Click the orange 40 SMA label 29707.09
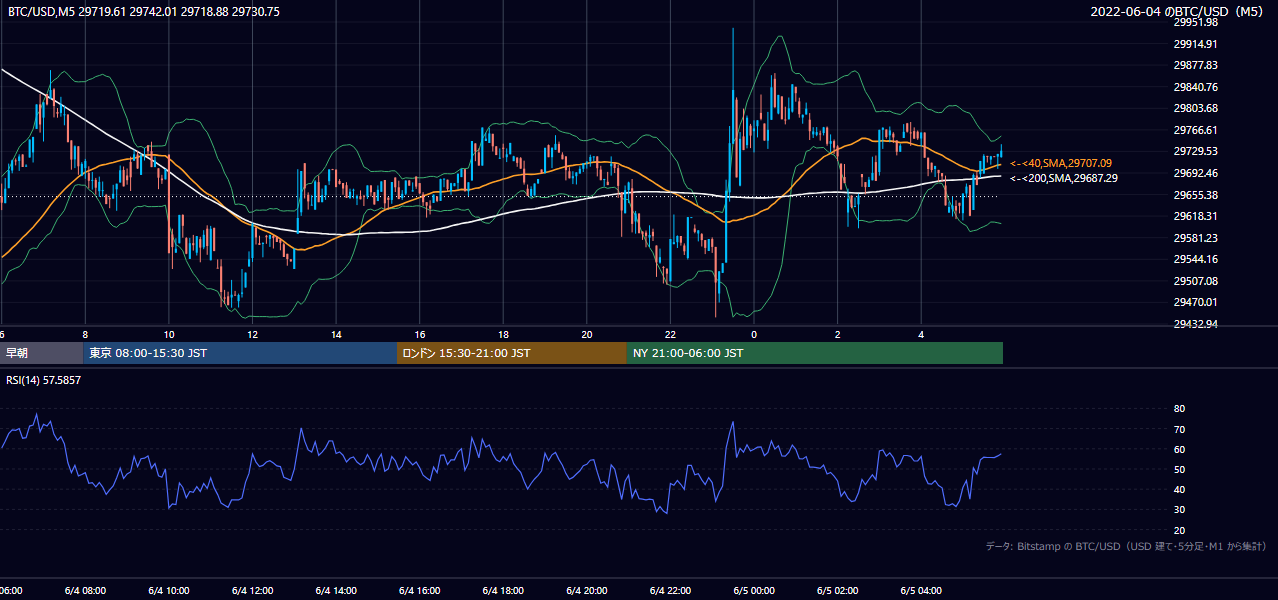This screenshot has height=600, width=1278. pyautogui.click(x=1061, y=163)
